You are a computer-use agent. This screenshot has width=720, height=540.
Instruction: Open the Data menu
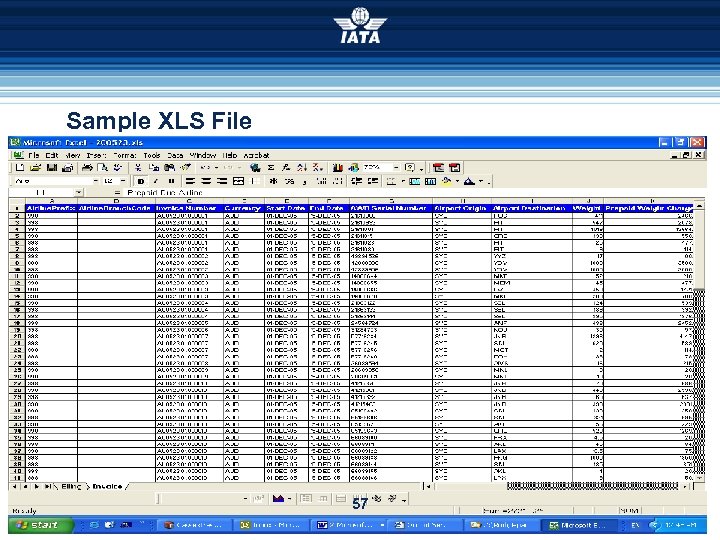pos(175,156)
